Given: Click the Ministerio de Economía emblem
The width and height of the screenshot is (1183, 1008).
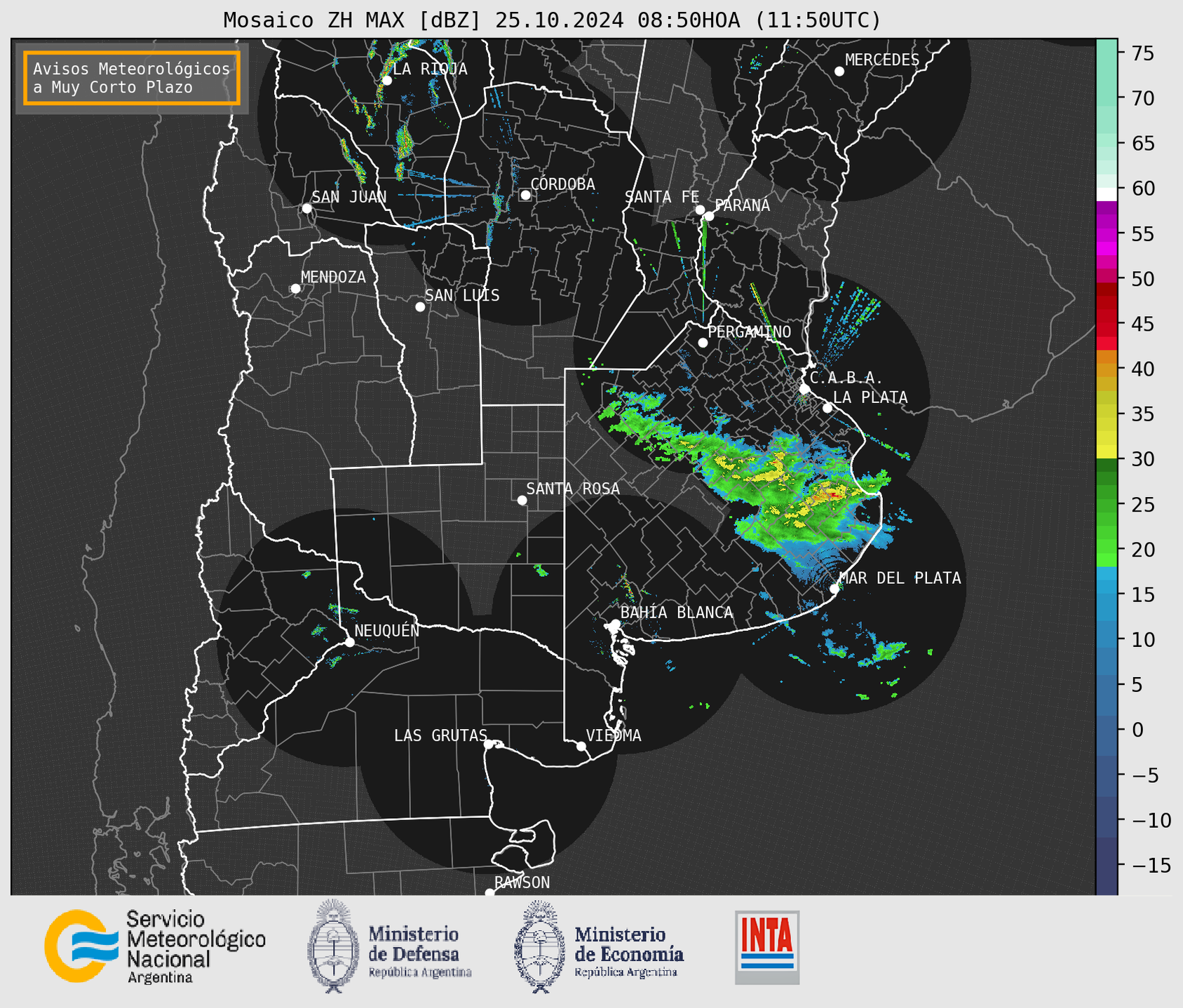Looking at the screenshot, I should click(x=540, y=946).
